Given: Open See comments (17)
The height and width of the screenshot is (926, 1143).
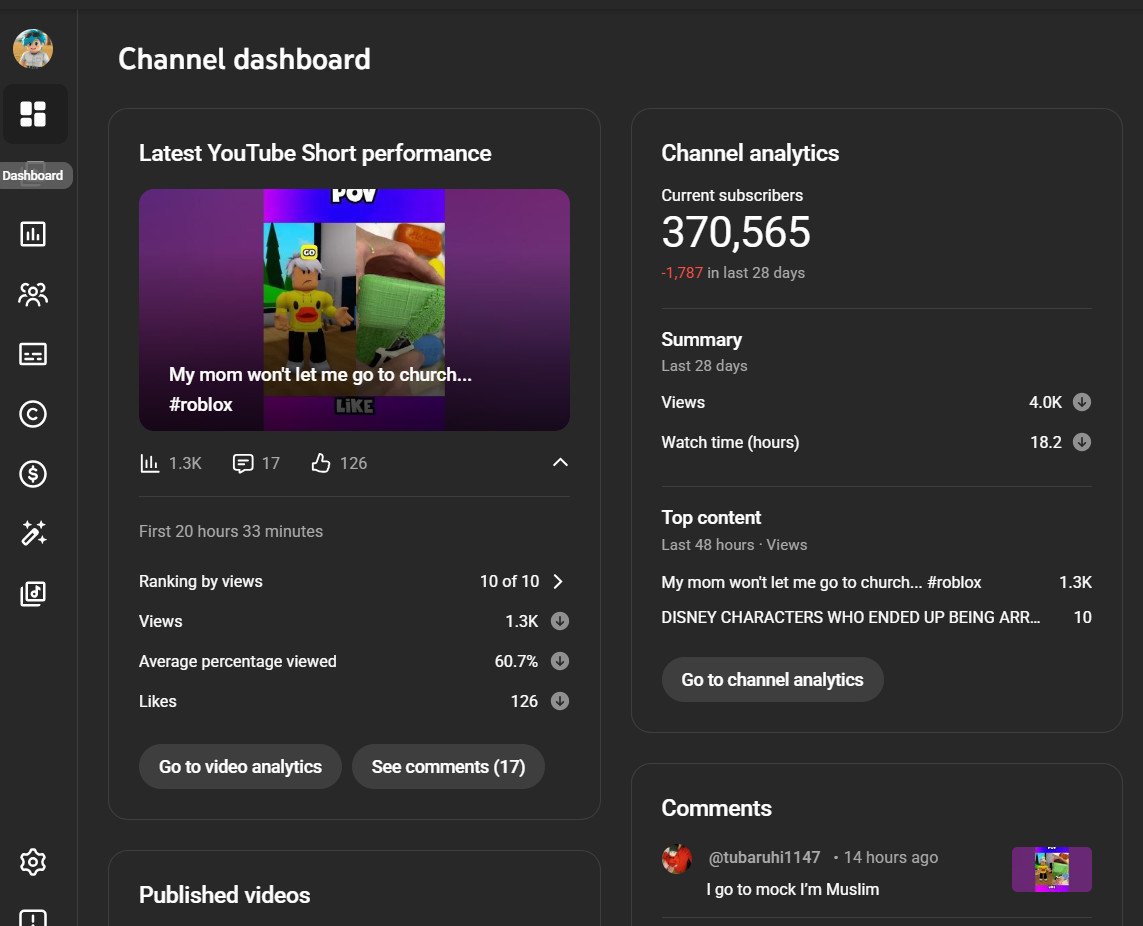Looking at the screenshot, I should coord(448,766).
